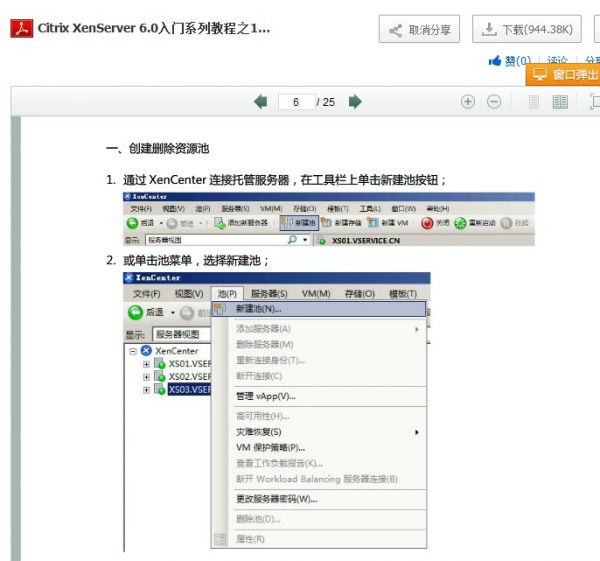
Task: Open 存储(O) menu in lower XenCenter screenshot
Action: tap(360, 294)
